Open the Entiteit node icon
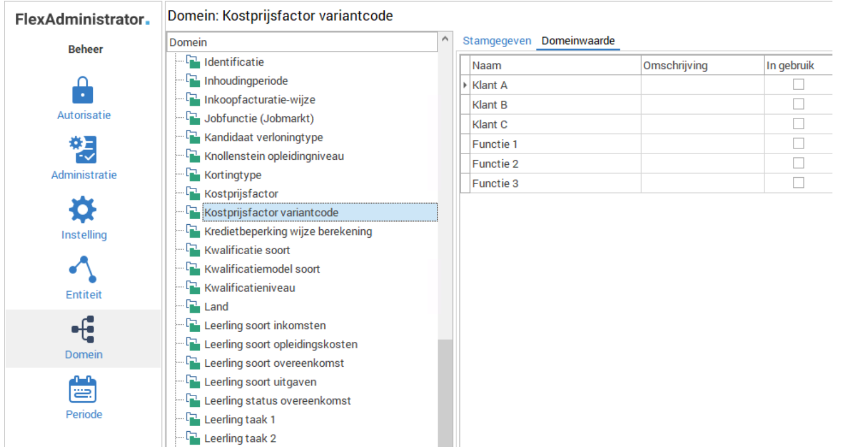This screenshot has height=447, width=843. pos(83,269)
